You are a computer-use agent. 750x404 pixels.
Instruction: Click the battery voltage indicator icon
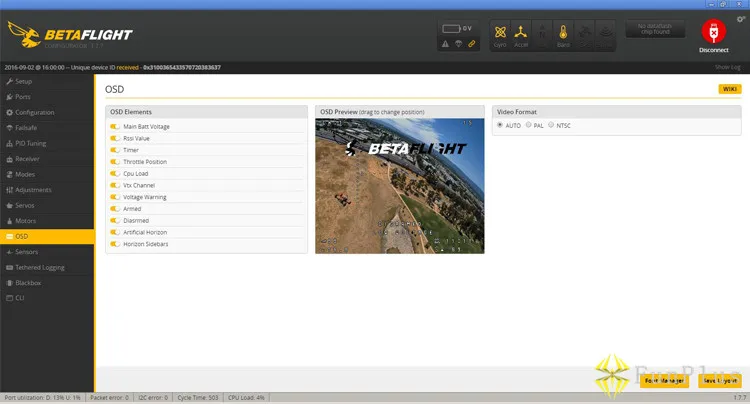(x=451, y=29)
